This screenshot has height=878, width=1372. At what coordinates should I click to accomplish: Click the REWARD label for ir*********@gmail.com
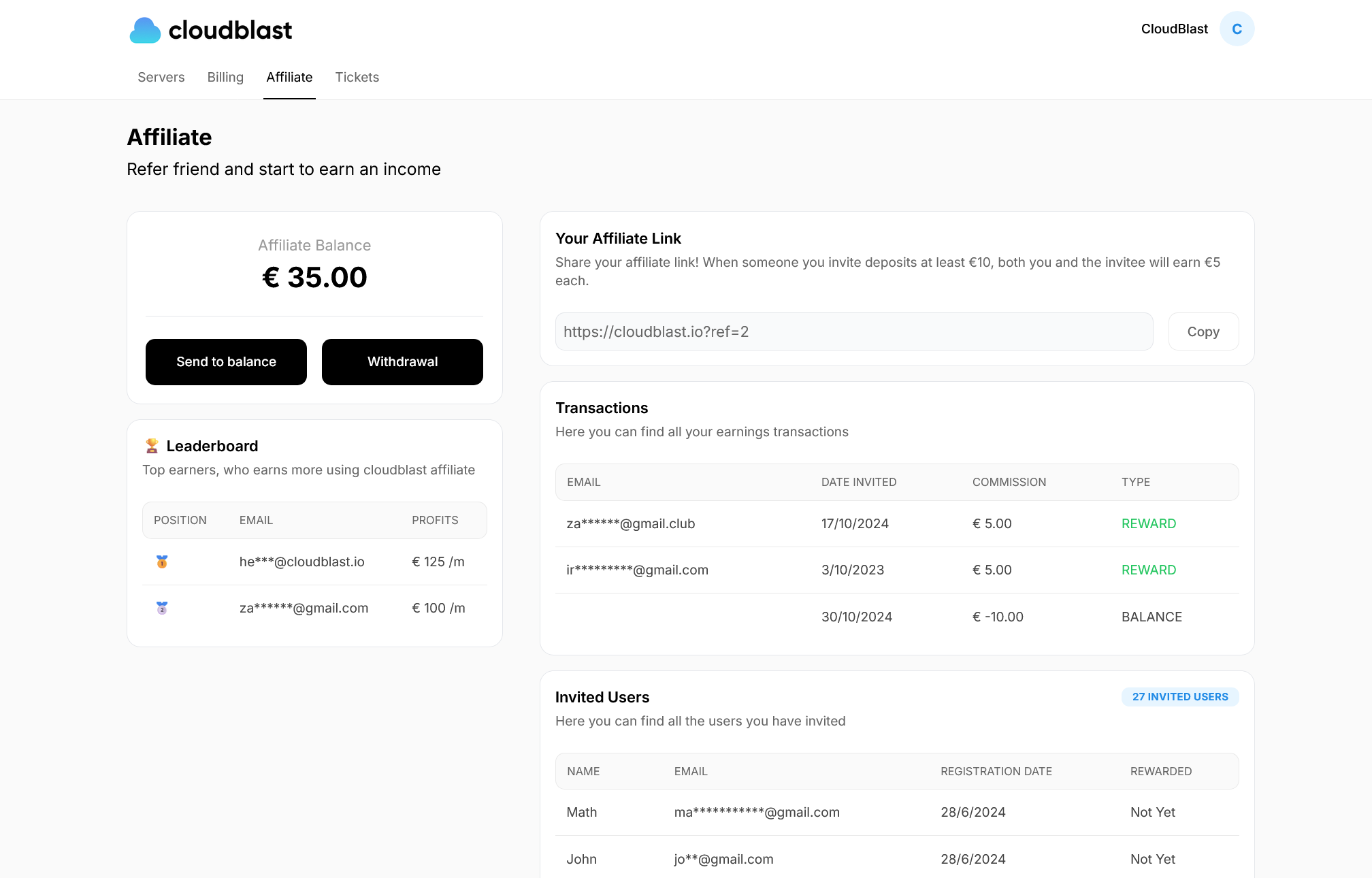point(1148,570)
